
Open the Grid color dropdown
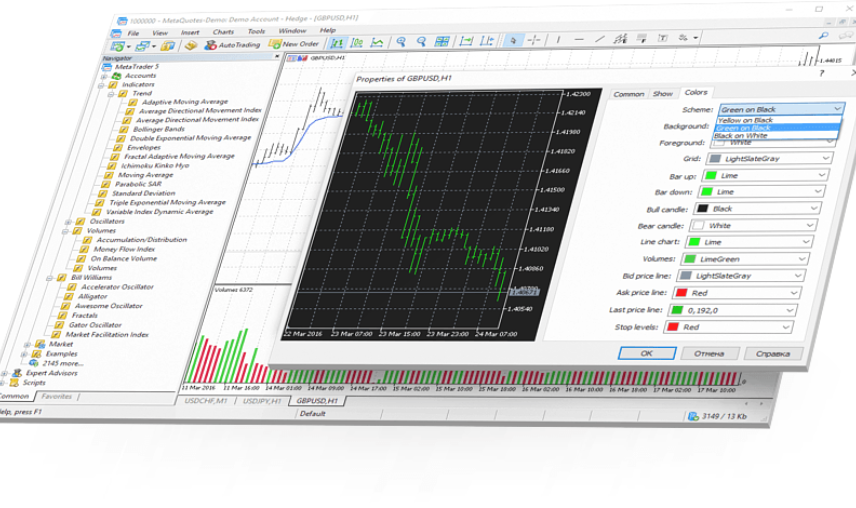click(769, 159)
